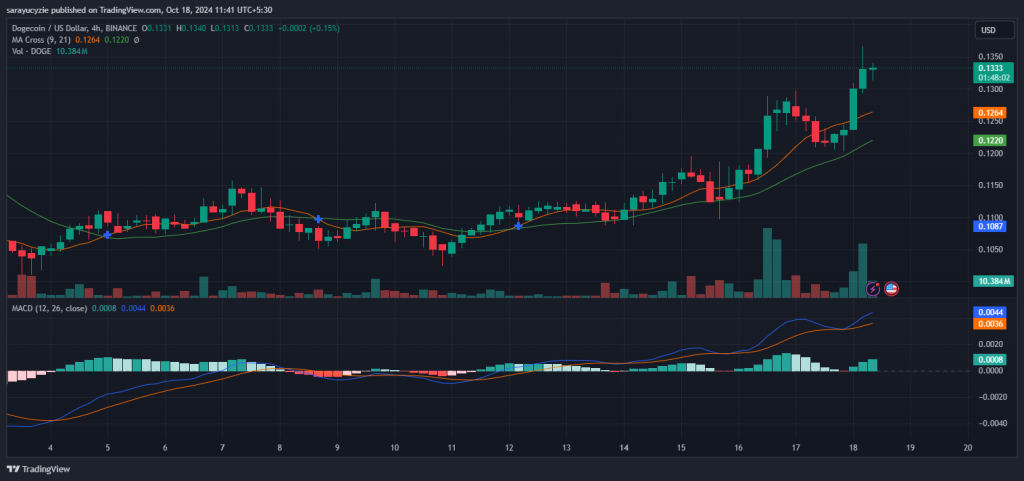Click the blue MA cross marker before date 9

coord(318,218)
